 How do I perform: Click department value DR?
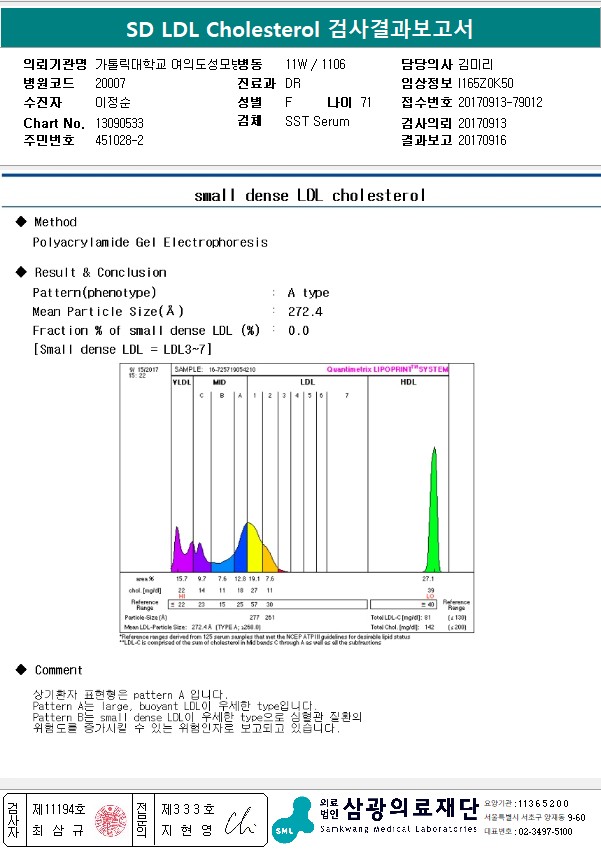pos(293,84)
